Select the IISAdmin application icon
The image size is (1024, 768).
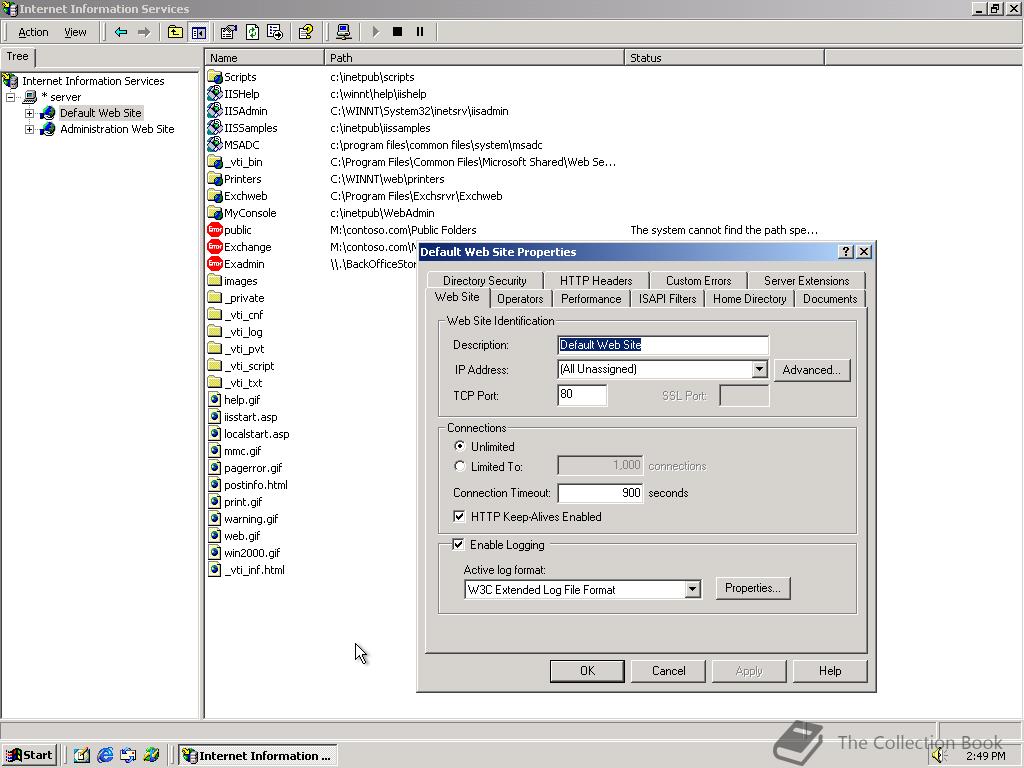point(215,111)
